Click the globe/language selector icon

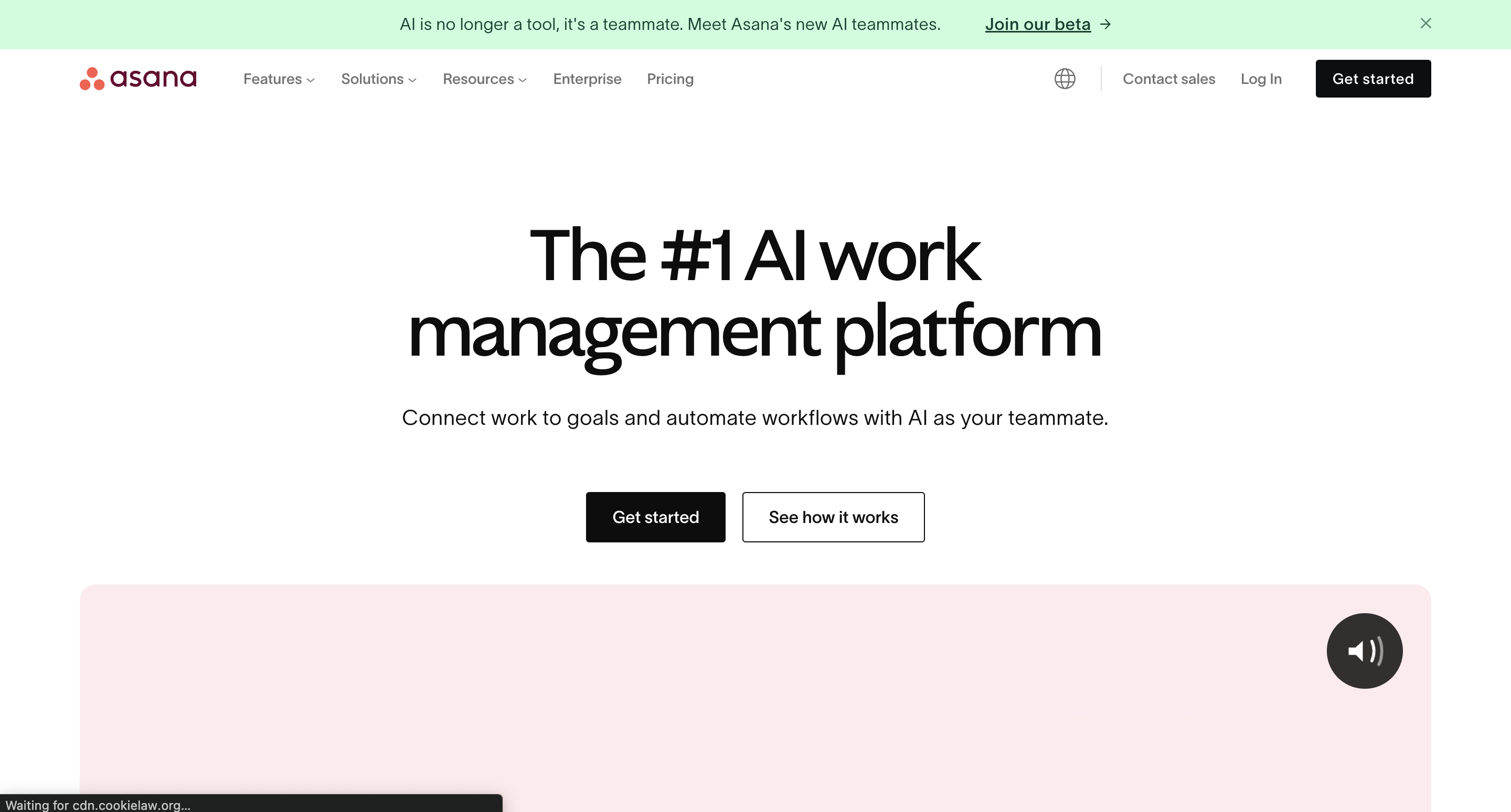pyautogui.click(x=1064, y=78)
